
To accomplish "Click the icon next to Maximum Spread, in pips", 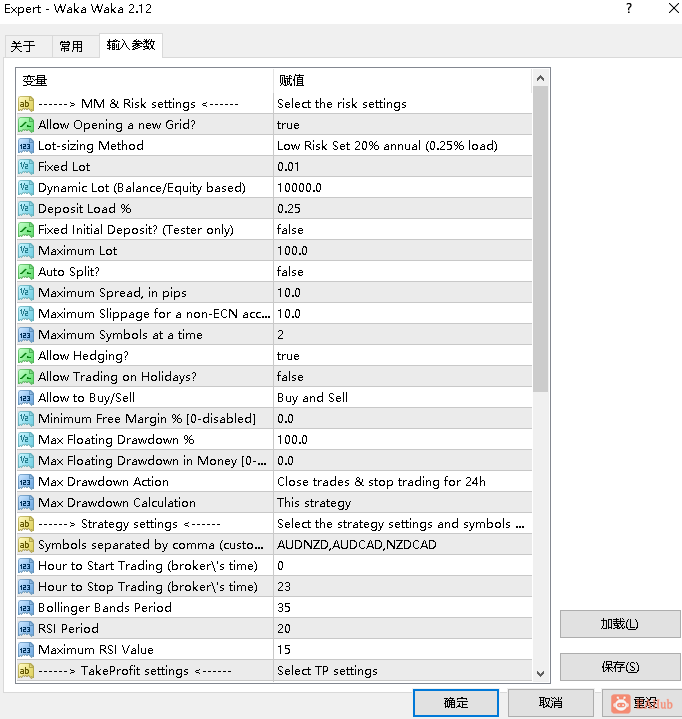I will point(26,293).
